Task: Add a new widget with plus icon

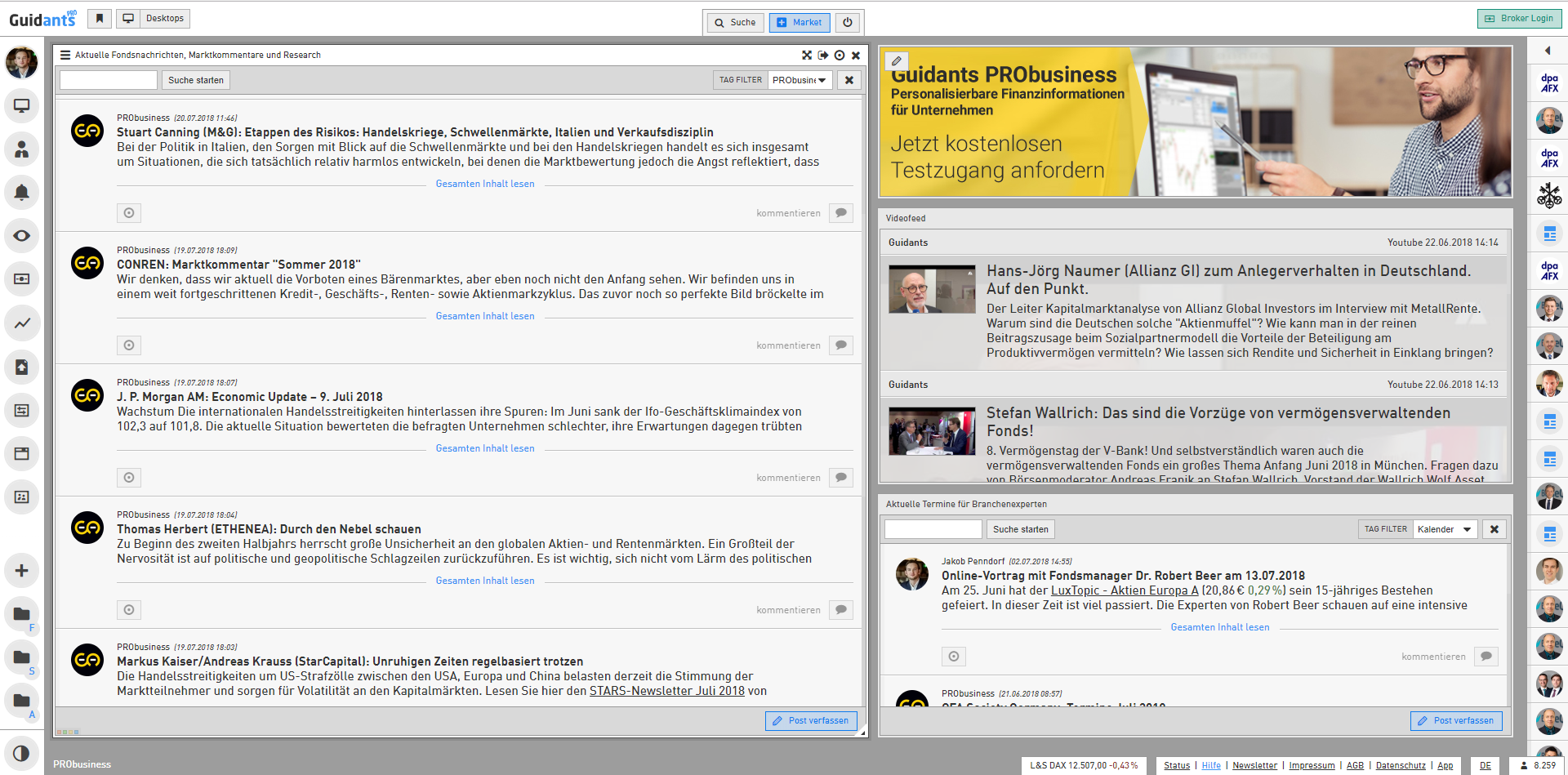Action: click(x=21, y=570)
